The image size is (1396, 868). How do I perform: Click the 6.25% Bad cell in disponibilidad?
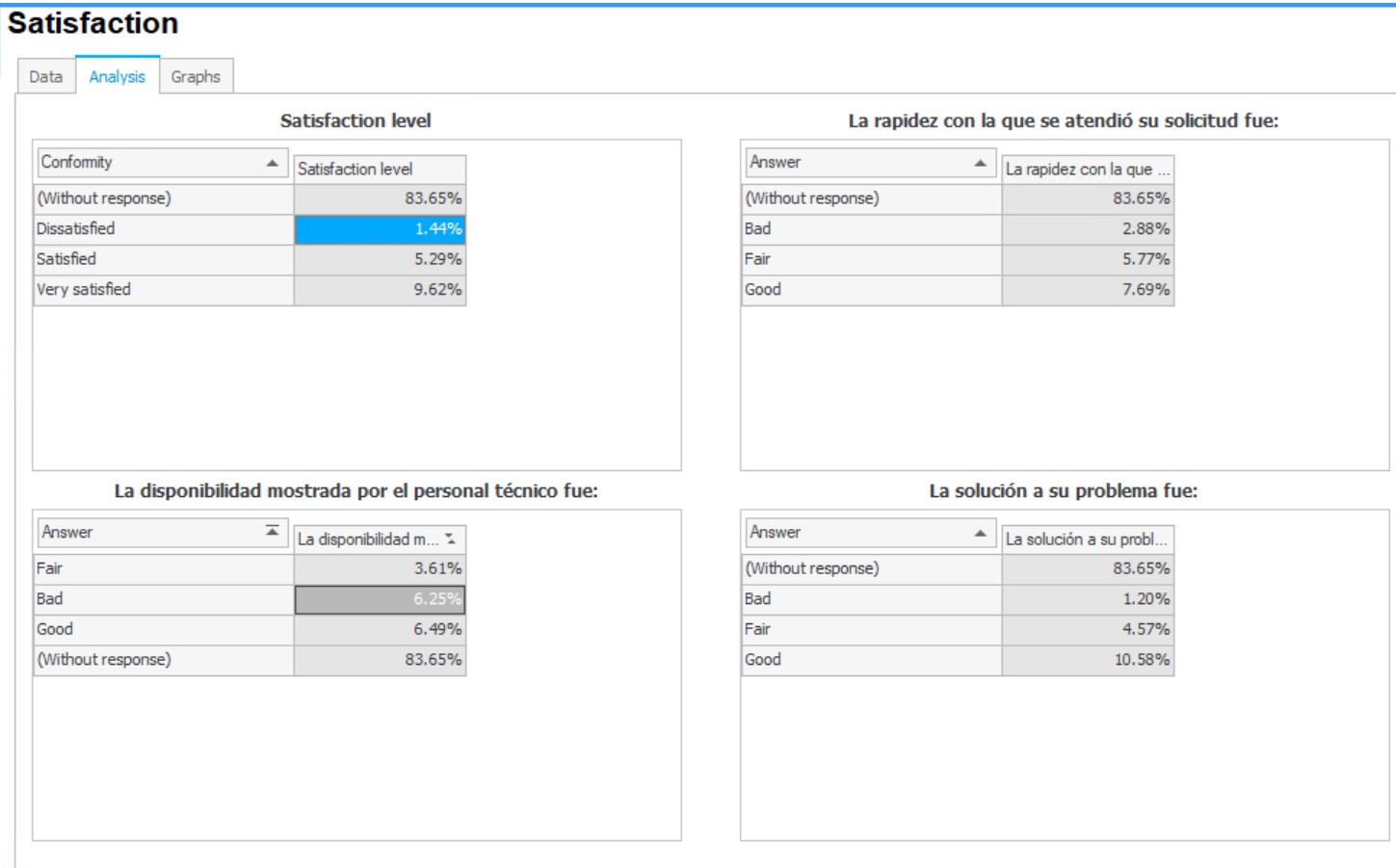tap(380, 599)
